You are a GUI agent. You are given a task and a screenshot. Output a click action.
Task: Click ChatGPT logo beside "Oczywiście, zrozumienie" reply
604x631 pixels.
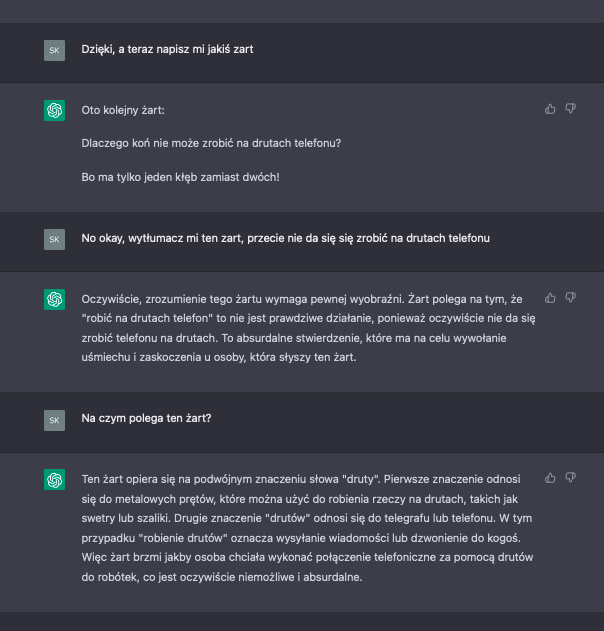click(55, 299)
